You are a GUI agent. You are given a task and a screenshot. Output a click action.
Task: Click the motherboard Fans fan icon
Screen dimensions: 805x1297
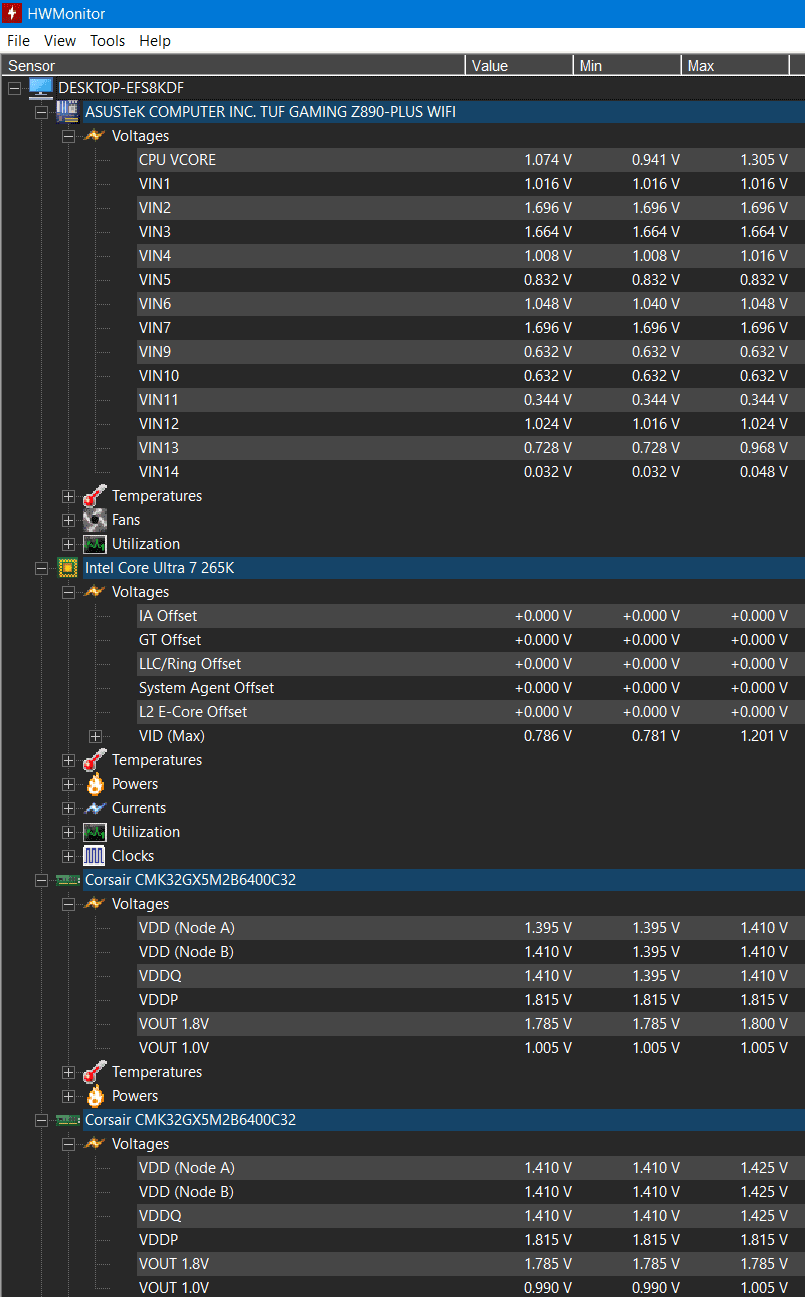[94, 520]
